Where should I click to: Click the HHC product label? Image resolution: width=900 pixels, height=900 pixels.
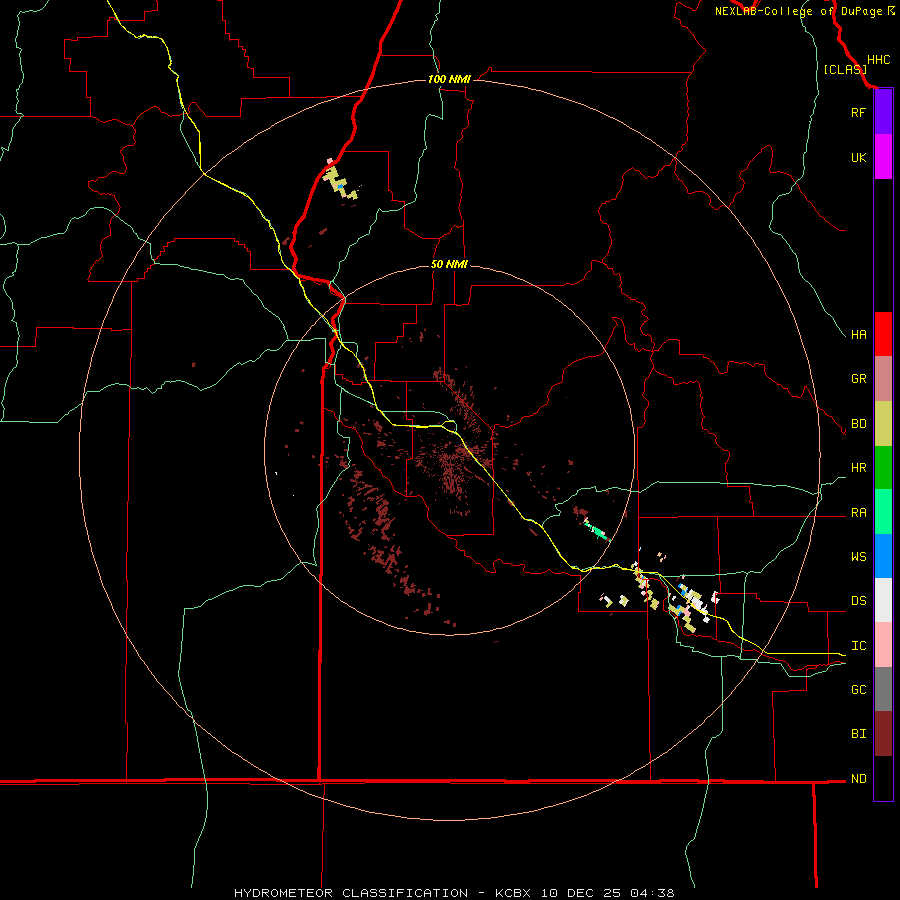coord(878,60)
